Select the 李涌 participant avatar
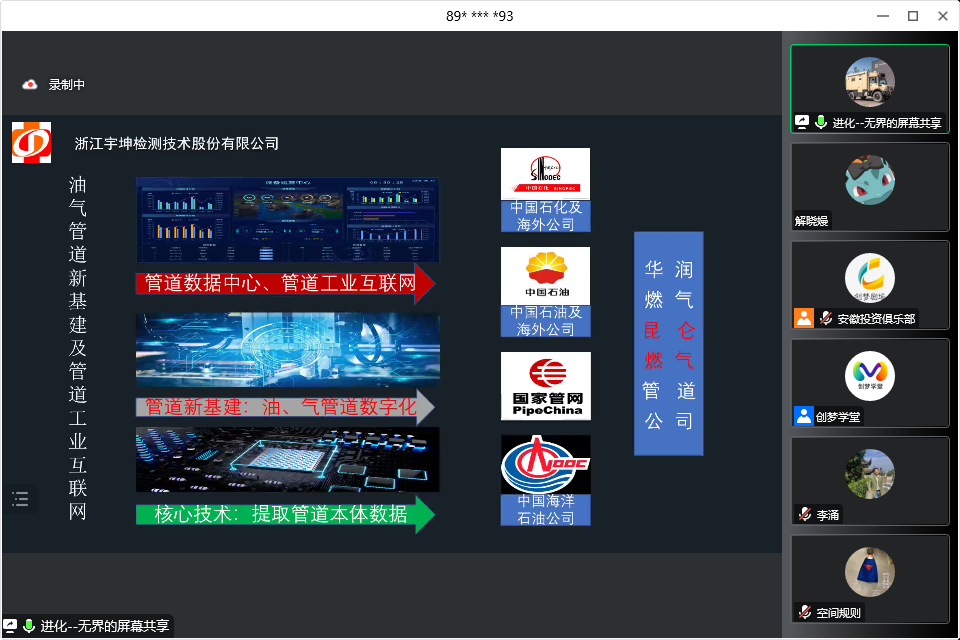The height and width of the screenshot is (640, 960). pos(870,474)
